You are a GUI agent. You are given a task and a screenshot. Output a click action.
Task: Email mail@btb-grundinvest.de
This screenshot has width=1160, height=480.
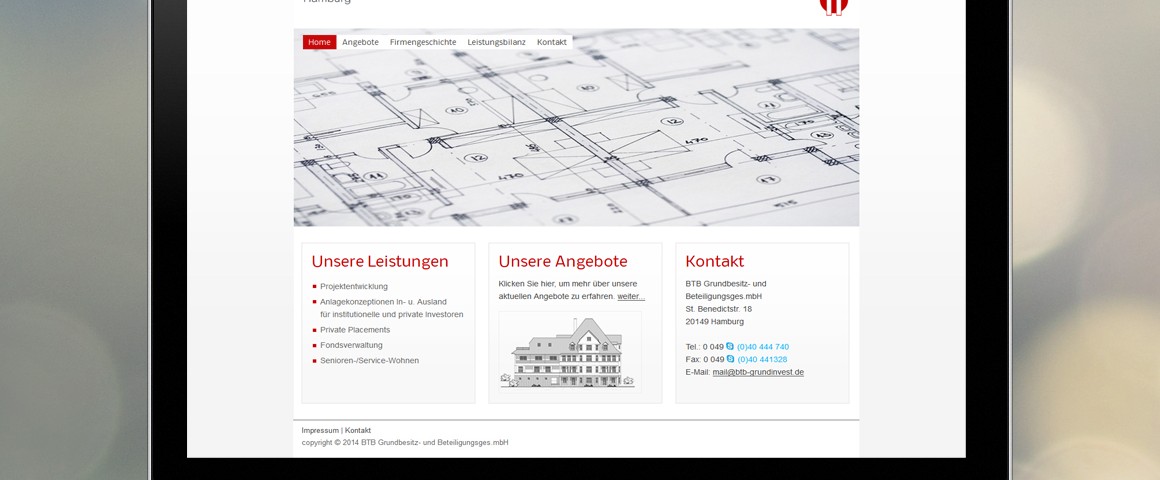[758, 372]
